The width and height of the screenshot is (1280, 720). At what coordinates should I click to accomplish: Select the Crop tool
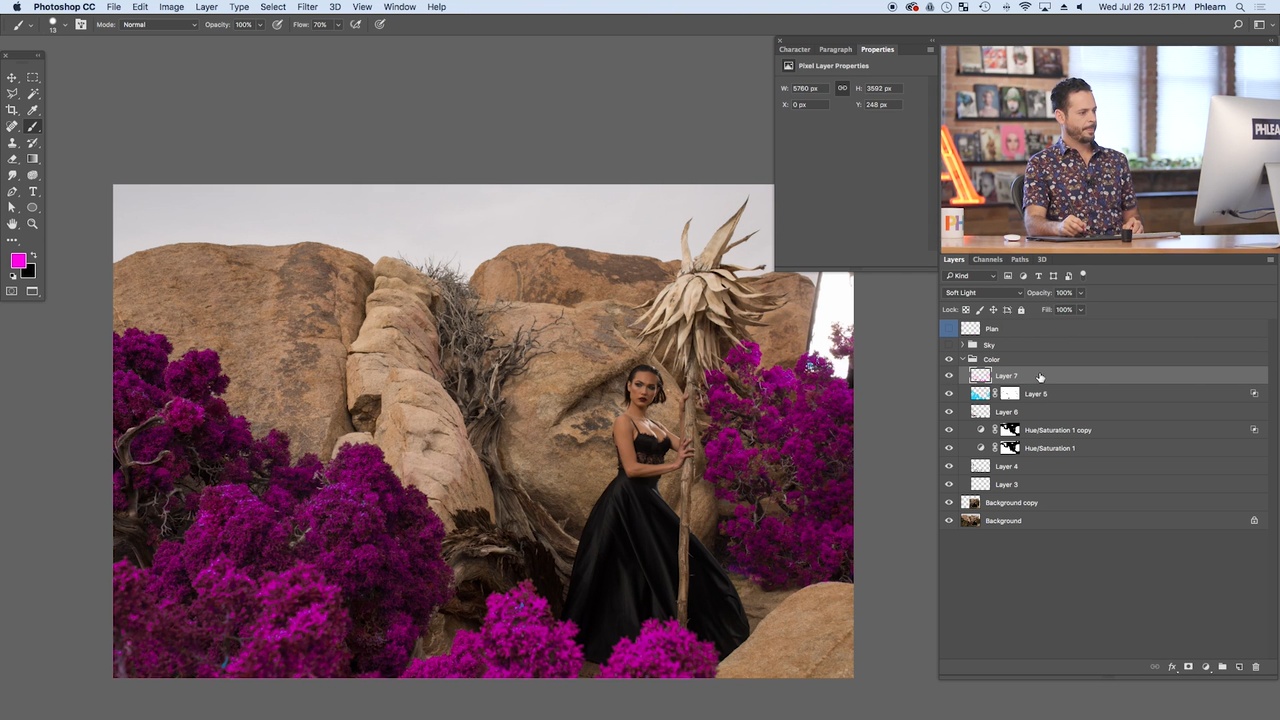[x=12, y=110]
